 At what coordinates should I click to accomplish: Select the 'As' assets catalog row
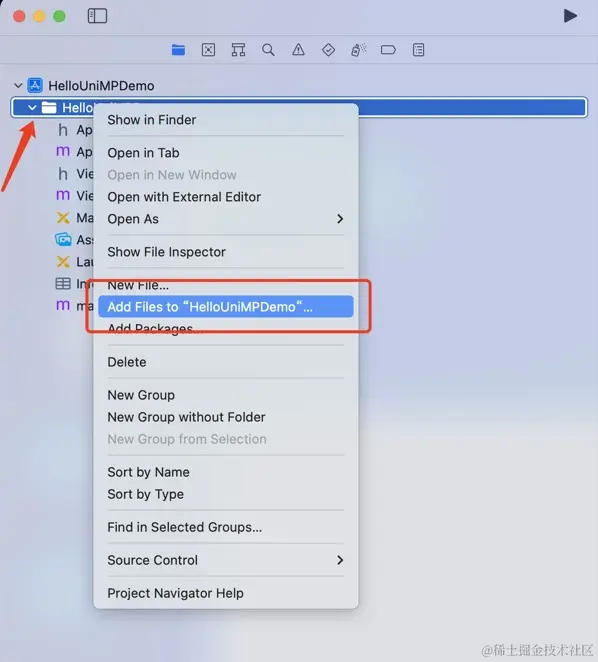point(74,239)
